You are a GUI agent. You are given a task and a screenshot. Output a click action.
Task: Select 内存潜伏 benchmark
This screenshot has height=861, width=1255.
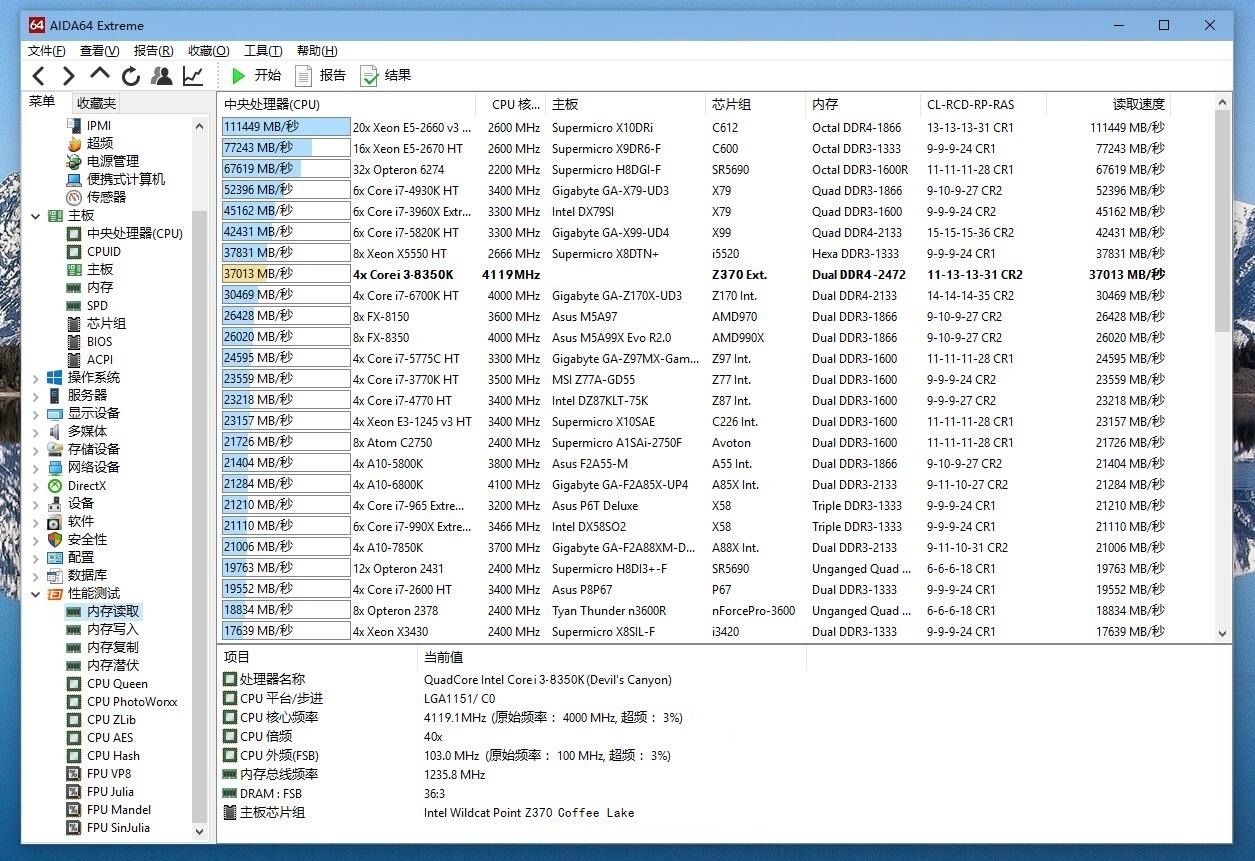(x=113, y=665)
